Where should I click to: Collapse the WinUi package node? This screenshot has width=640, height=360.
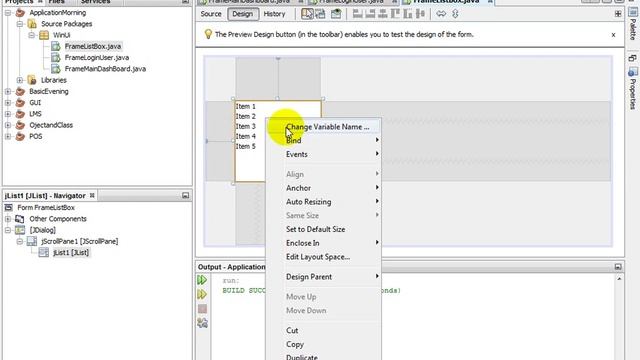click(x=32, y=35)
